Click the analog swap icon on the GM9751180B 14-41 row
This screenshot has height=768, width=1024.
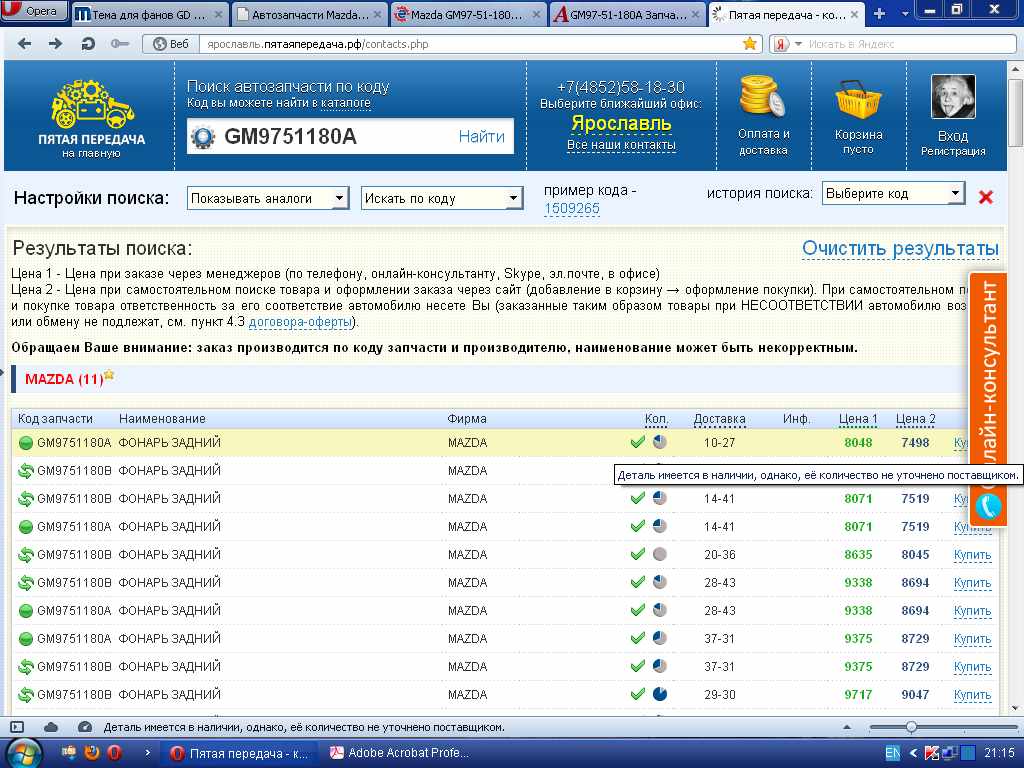tap(25, 499)
